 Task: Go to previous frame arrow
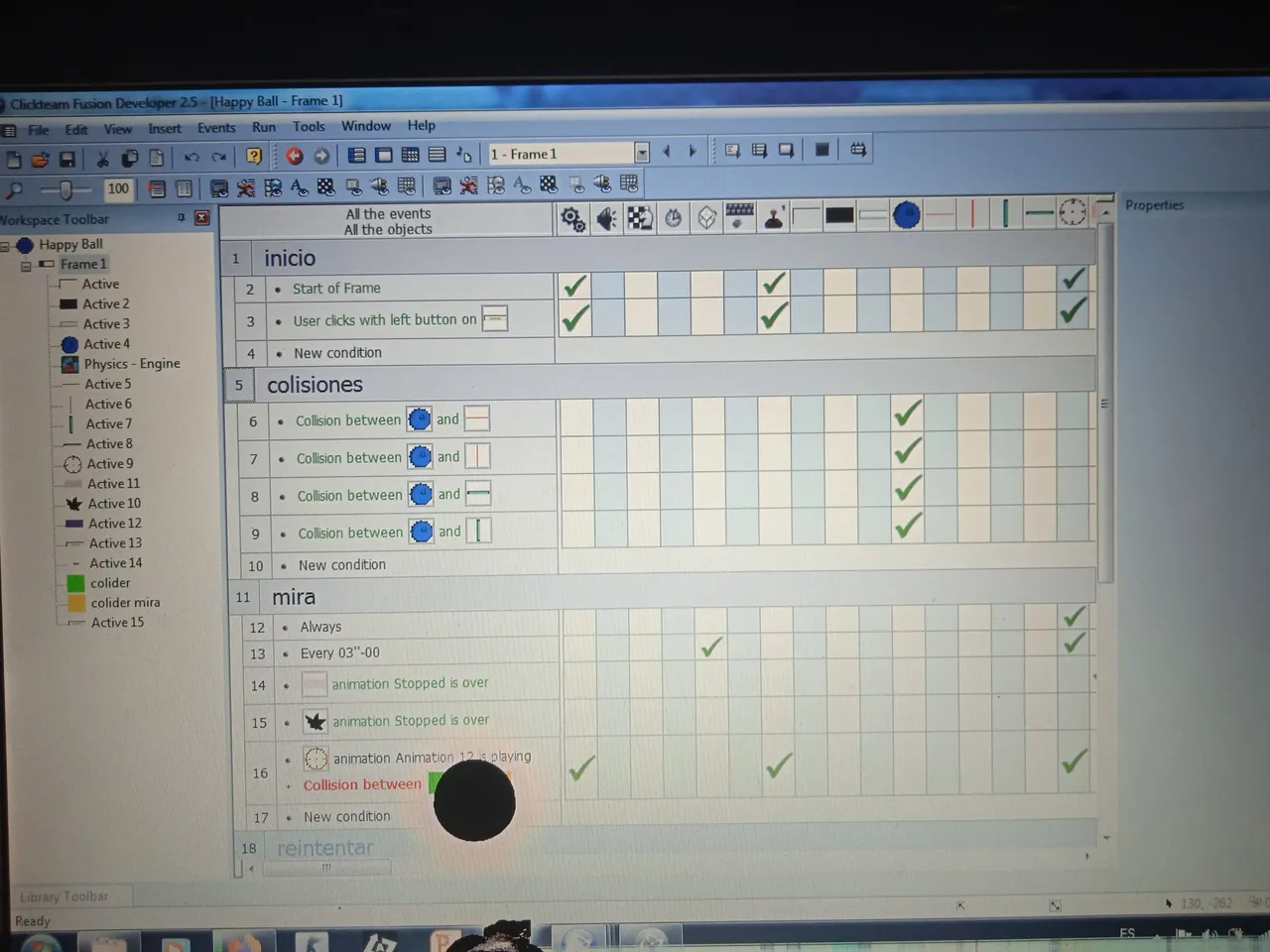point(667,151)
